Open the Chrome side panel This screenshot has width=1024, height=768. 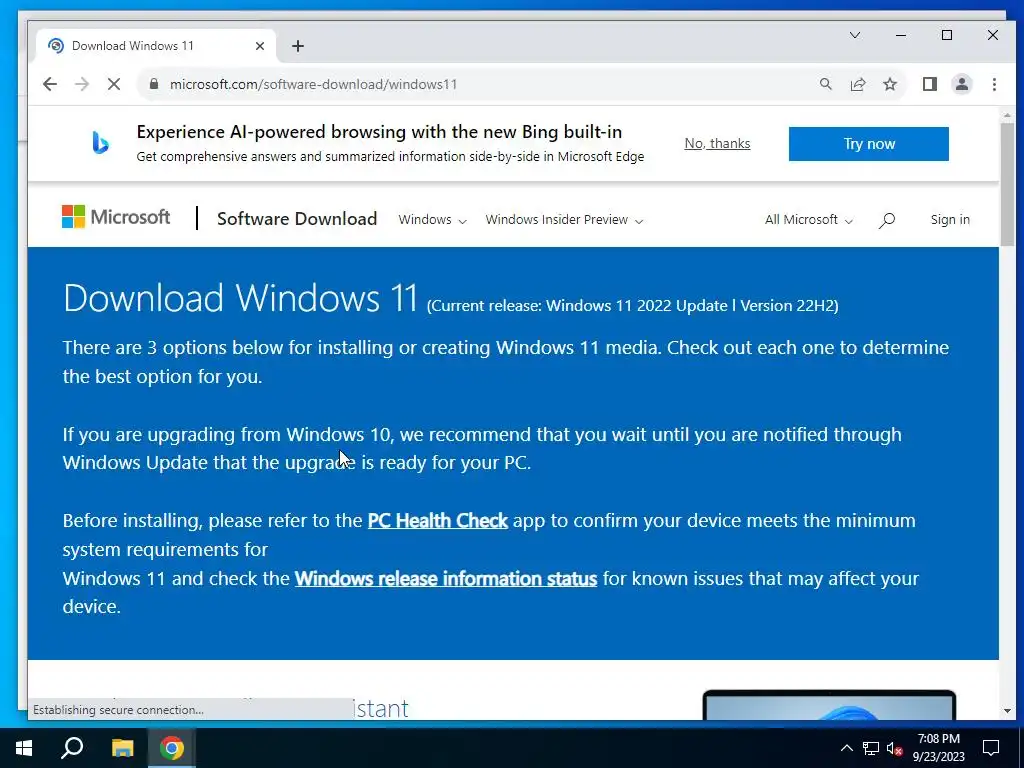[929, 84]
